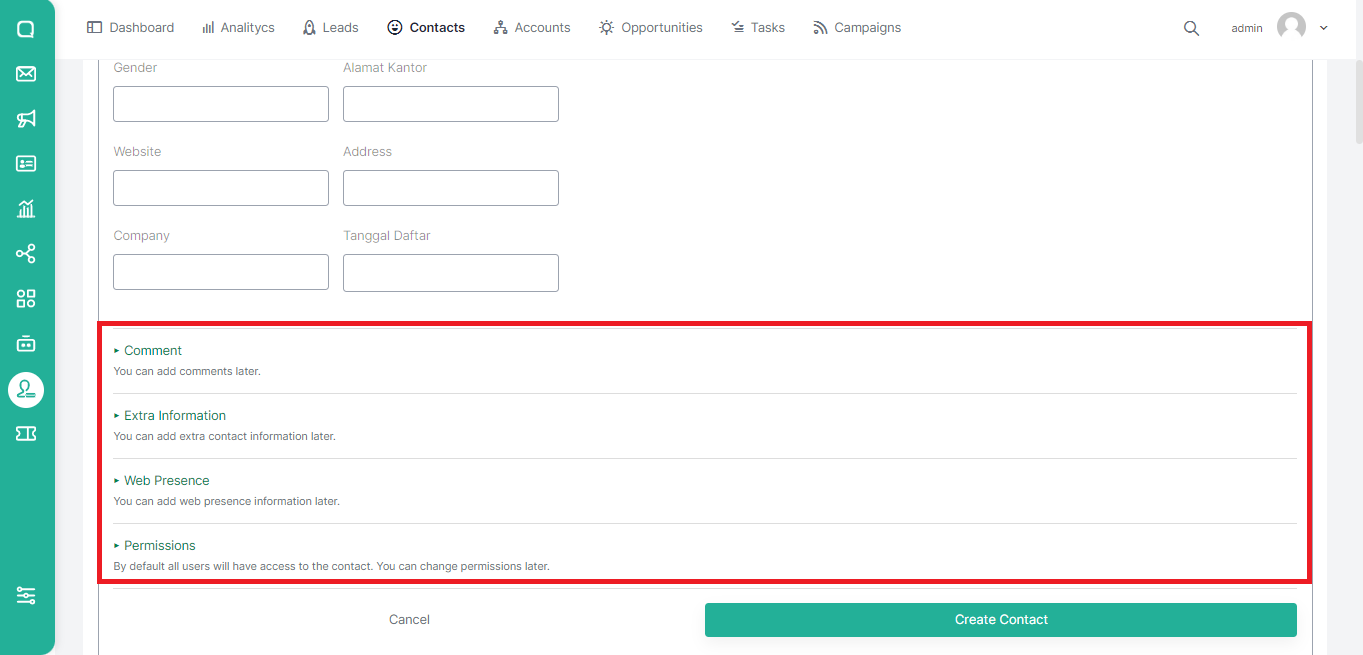
Task: Click the Website input field
Action: (x=221, y=188)
